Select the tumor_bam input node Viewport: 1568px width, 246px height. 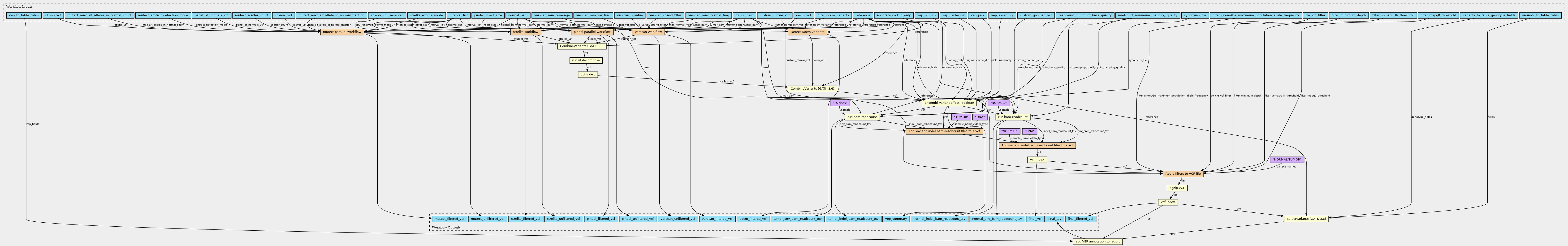(744, 15)
